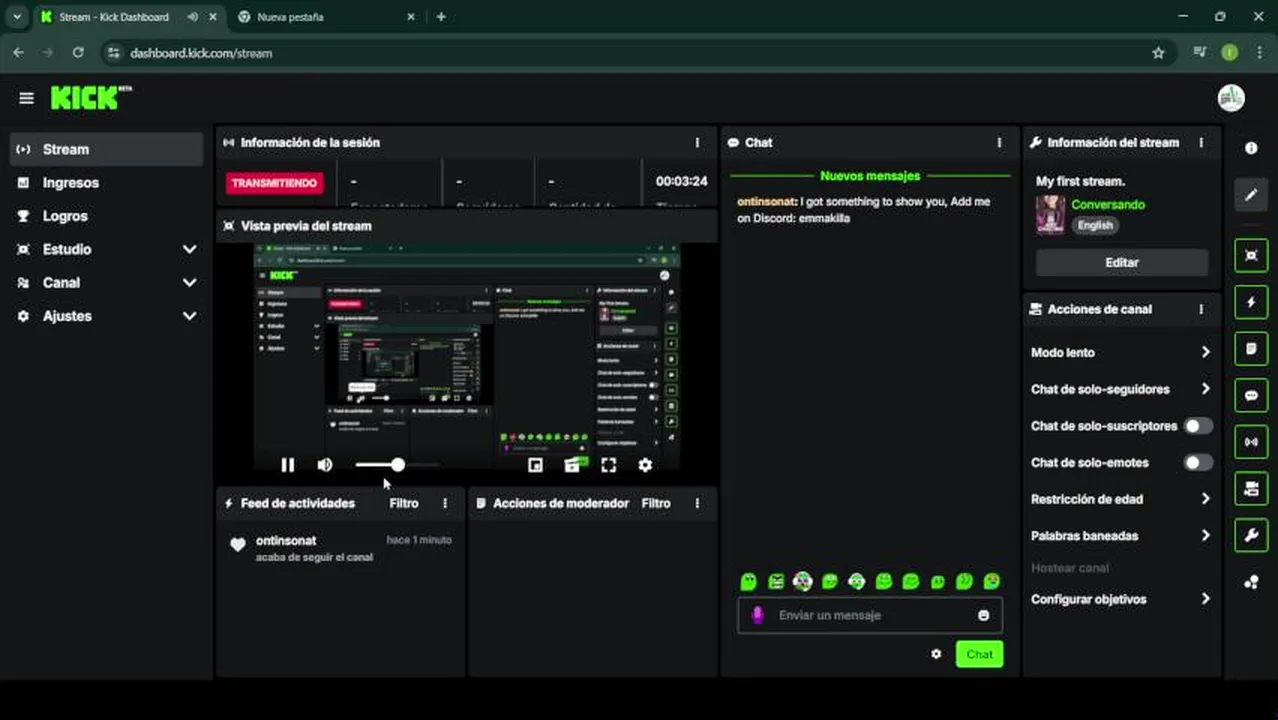Enable picture-in-picture on the preview
1278x720 pixels.
[535, 465]
